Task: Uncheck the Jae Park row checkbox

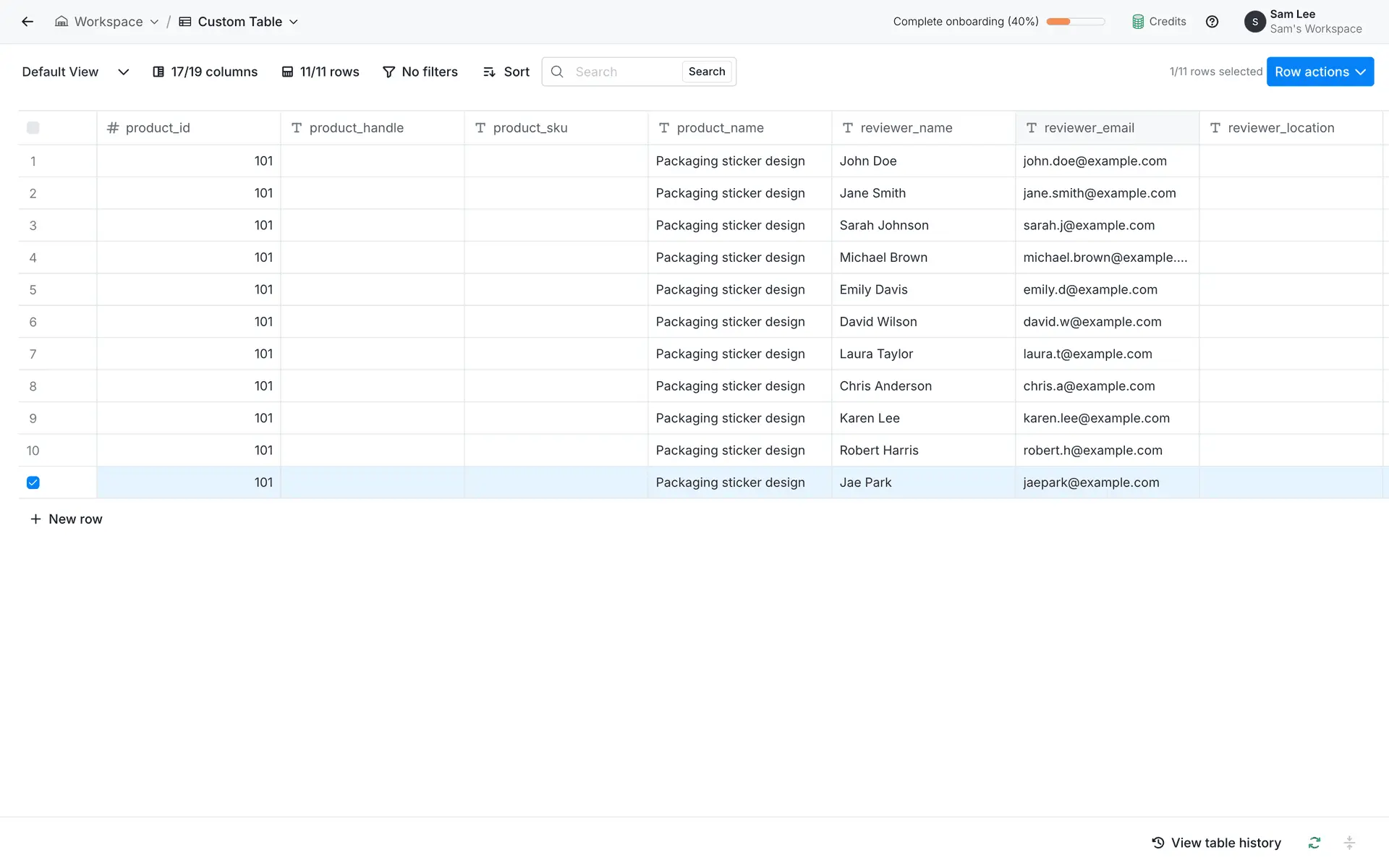Action: 33,482
